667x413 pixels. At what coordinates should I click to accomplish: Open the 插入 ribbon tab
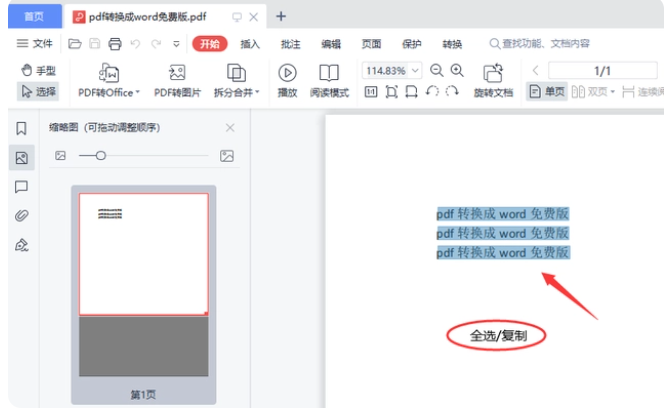(x=250, y=44)
